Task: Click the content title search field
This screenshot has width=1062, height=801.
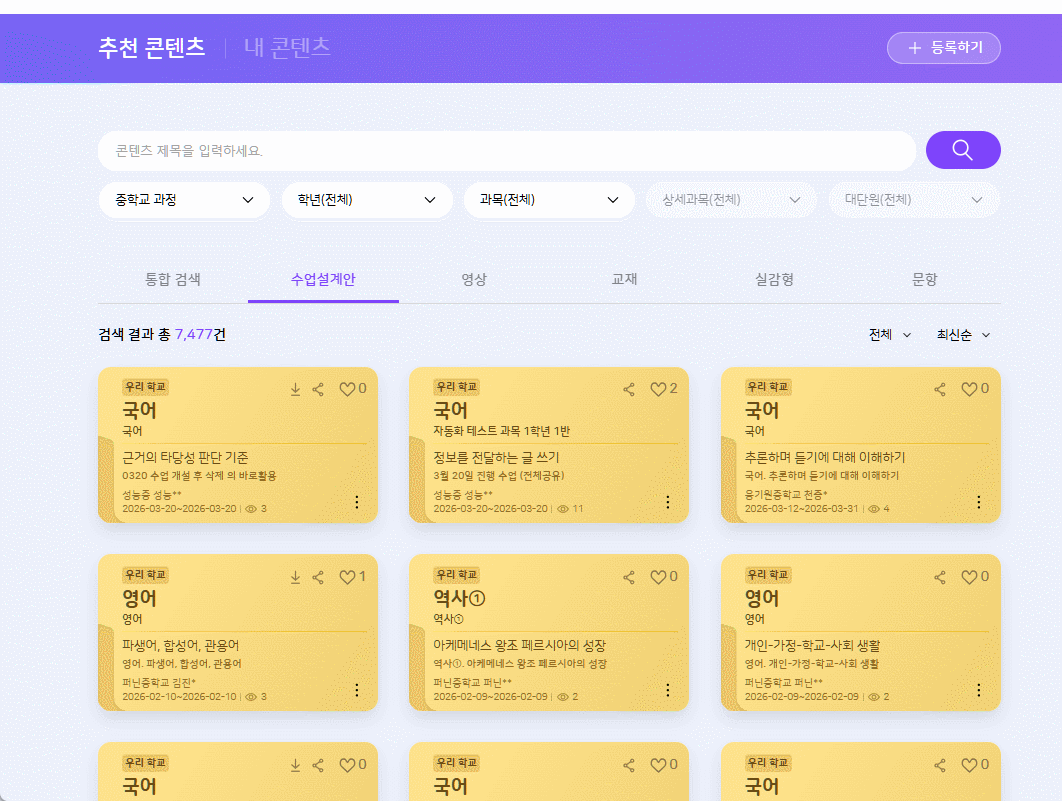Action: [505, 151]
